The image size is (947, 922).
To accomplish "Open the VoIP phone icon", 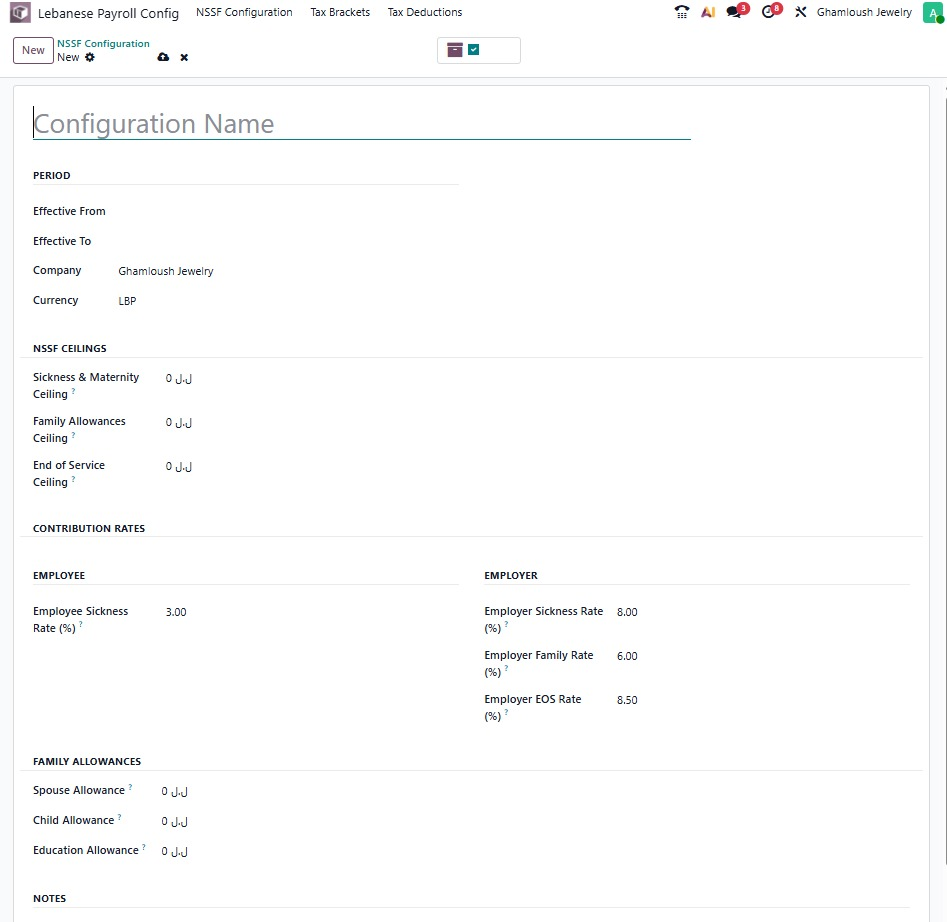I will tap(682, 13).
